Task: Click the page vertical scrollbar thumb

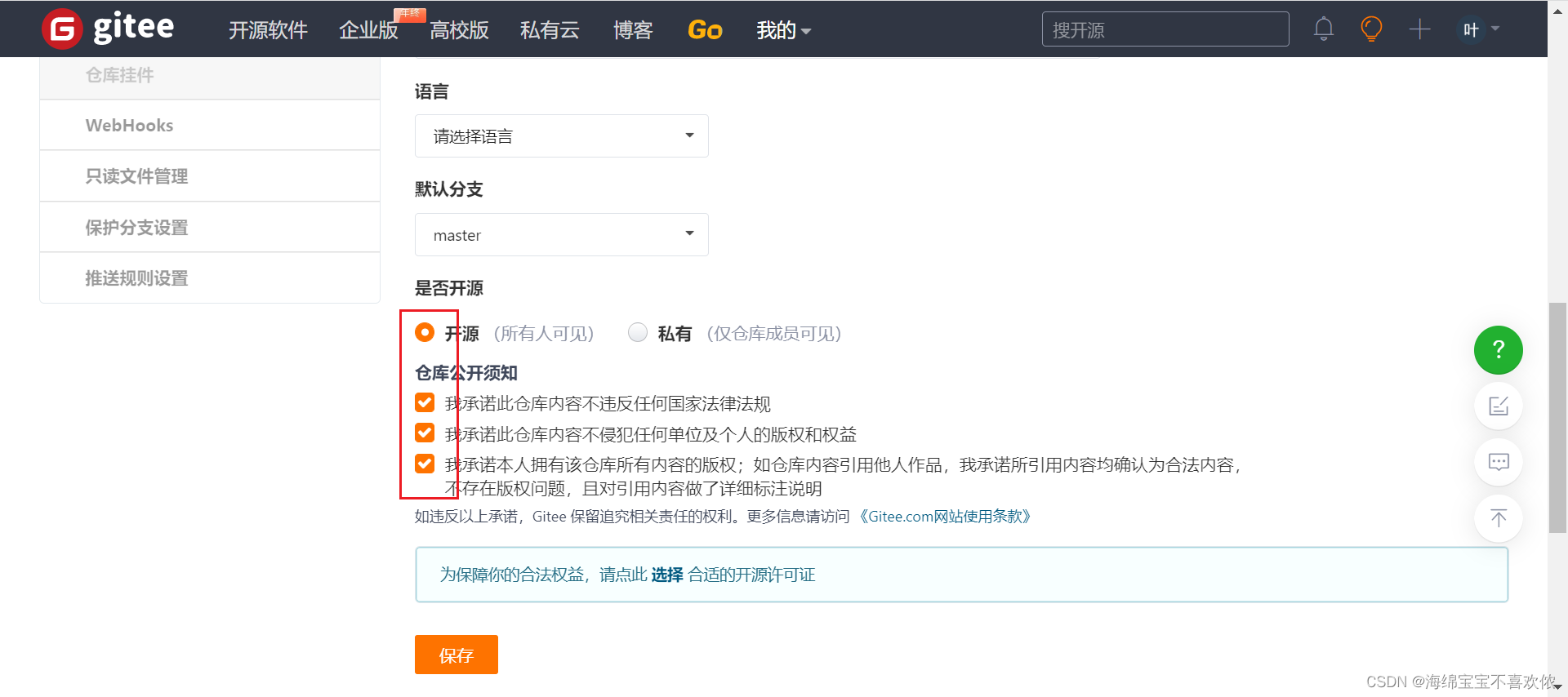Action: pos(1557,417)
